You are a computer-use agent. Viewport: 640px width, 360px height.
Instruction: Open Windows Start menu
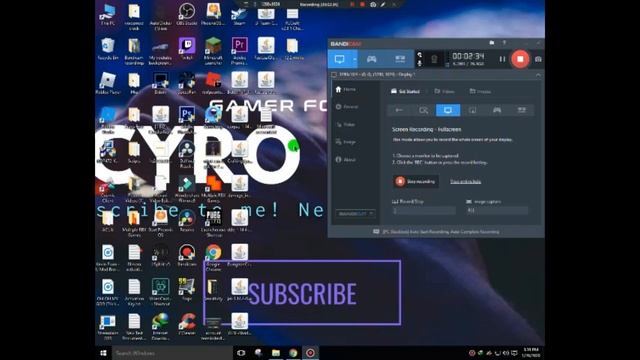pos(103,353)
